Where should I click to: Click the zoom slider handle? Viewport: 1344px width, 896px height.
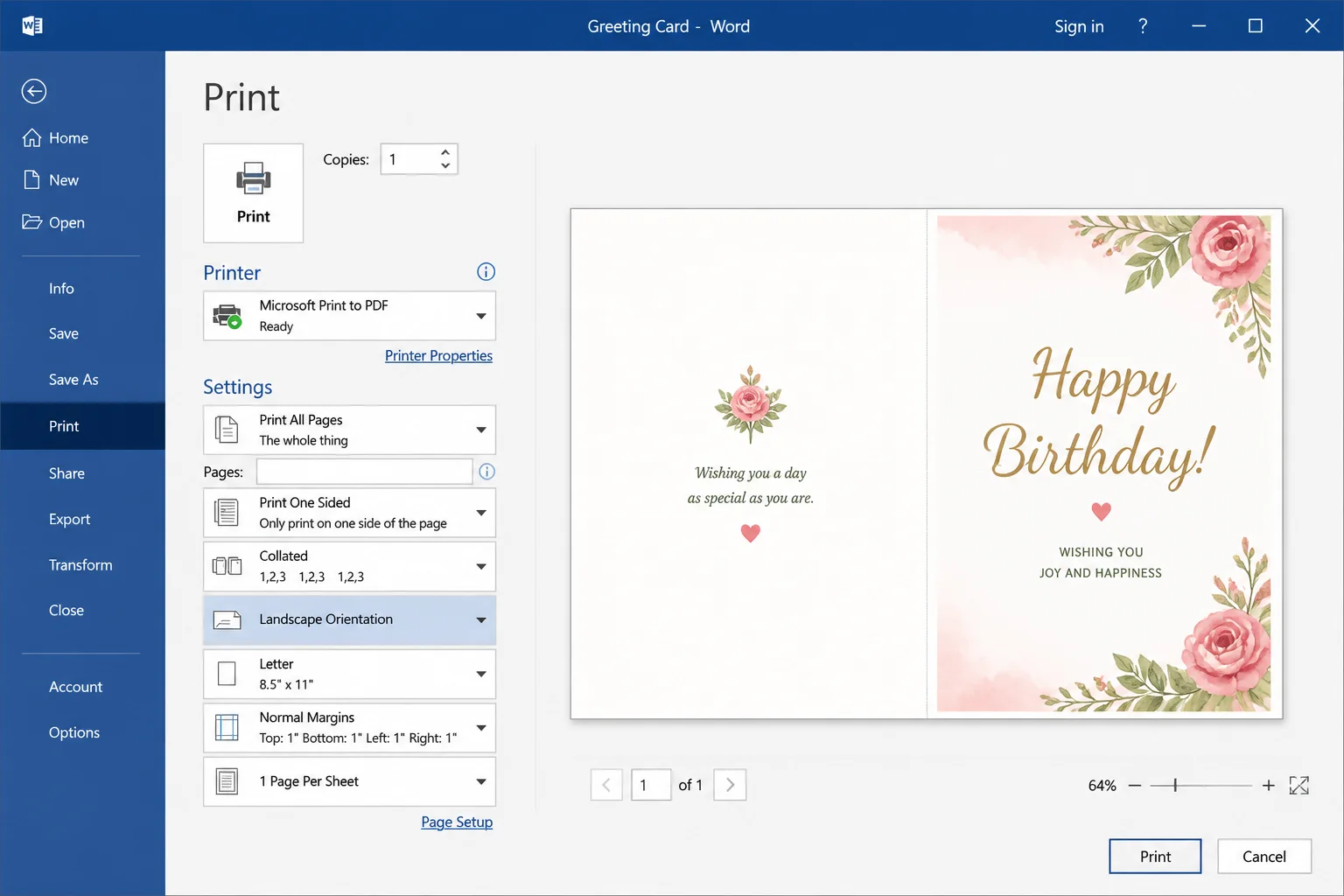point(1175,786)
